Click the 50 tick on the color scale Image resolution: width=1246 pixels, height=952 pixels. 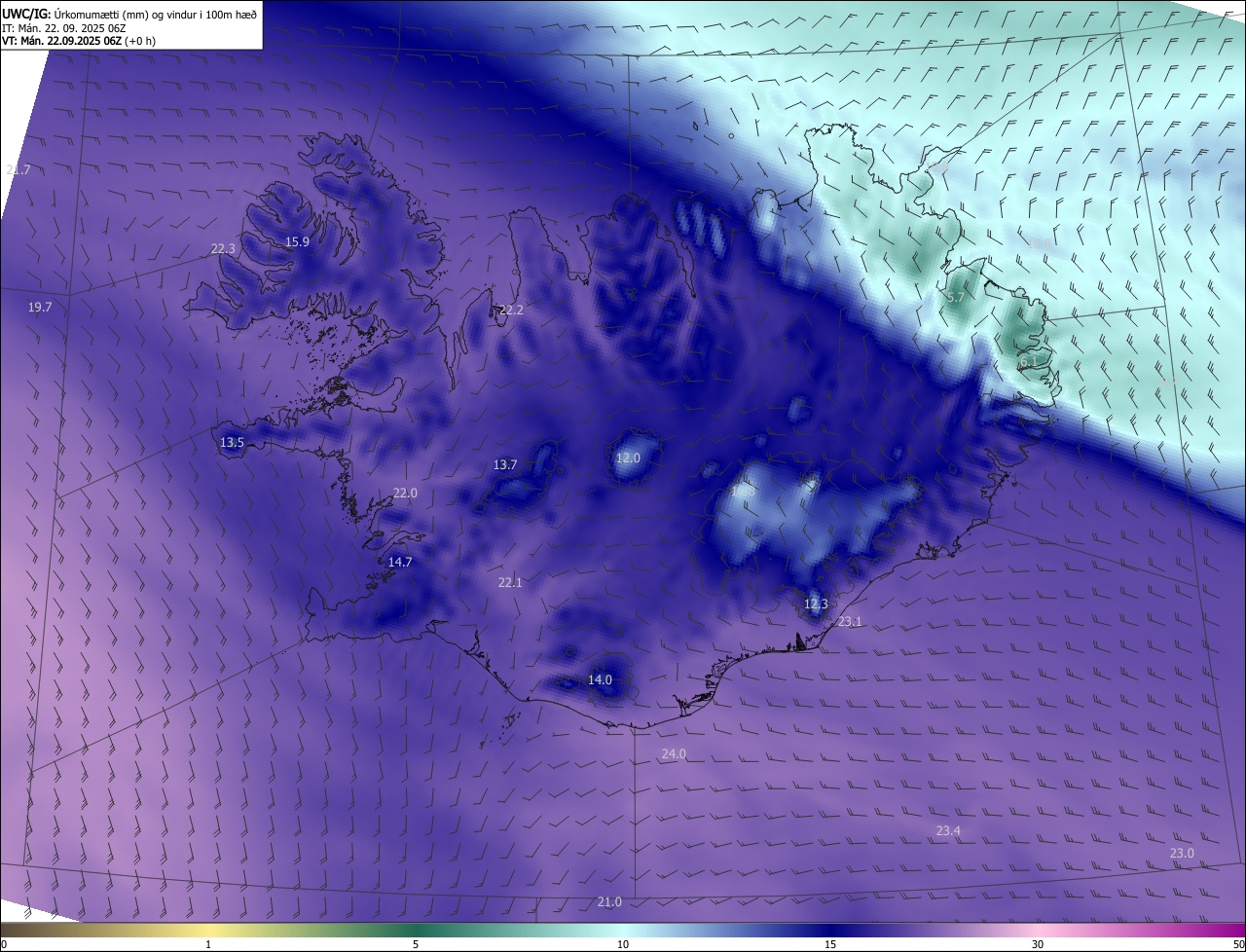coord(1238,944)
